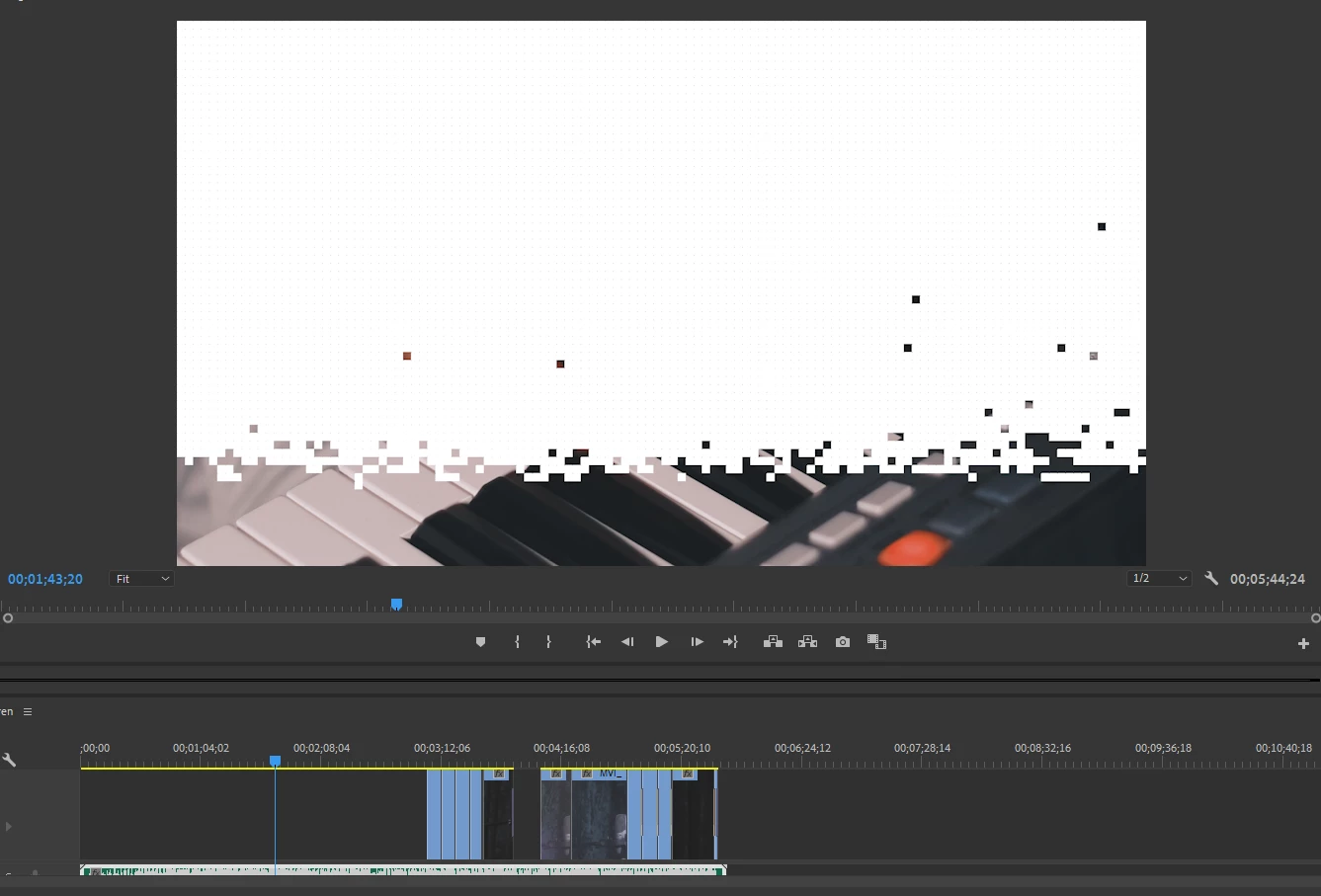
Task: Open the 1/2 playback resolution dropdown
Action: [x=1159, y=579]
